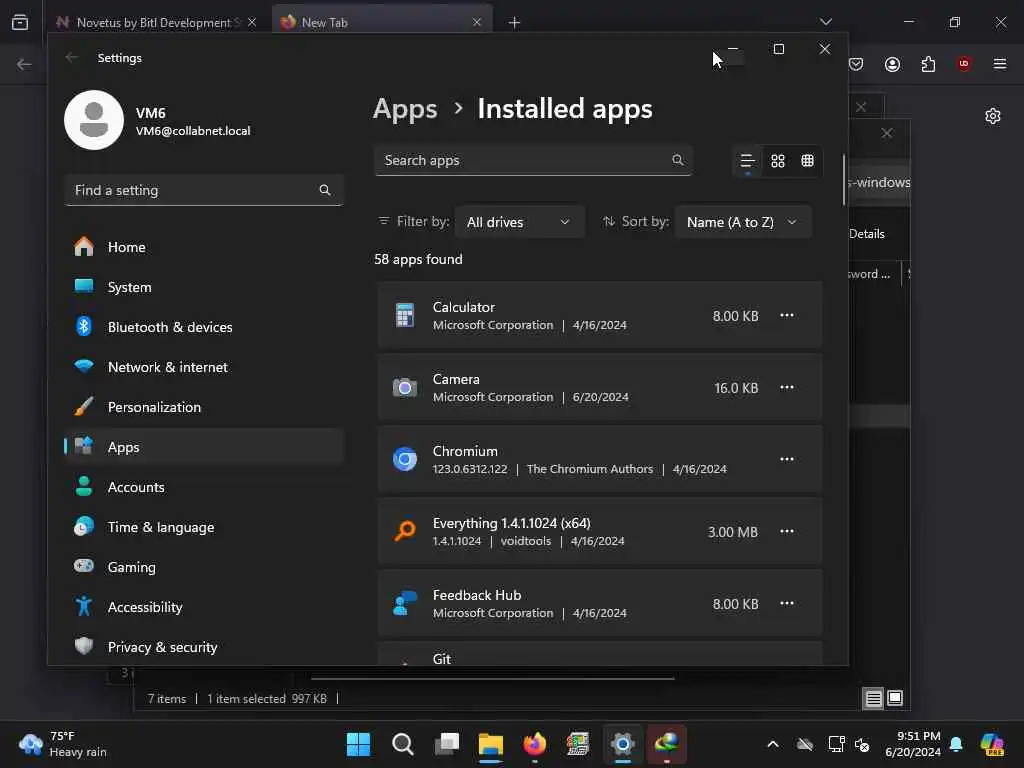Open more options for Feedback Hub
The width and height of the screenshot is (1024, 768).
[x=786, y=603]
